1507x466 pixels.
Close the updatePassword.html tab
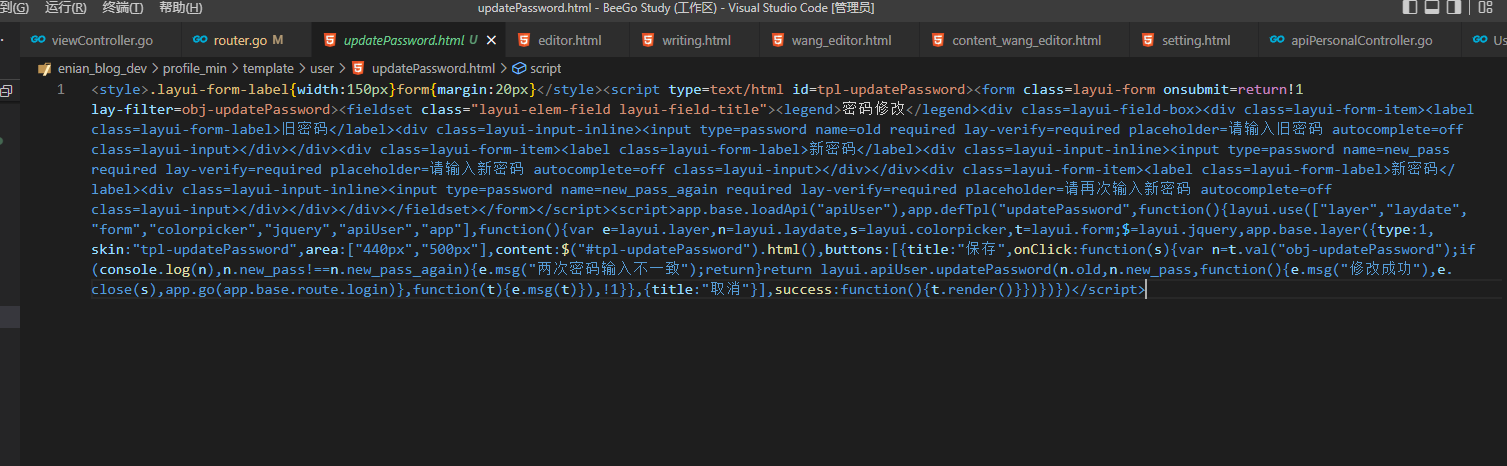[491, 41]
